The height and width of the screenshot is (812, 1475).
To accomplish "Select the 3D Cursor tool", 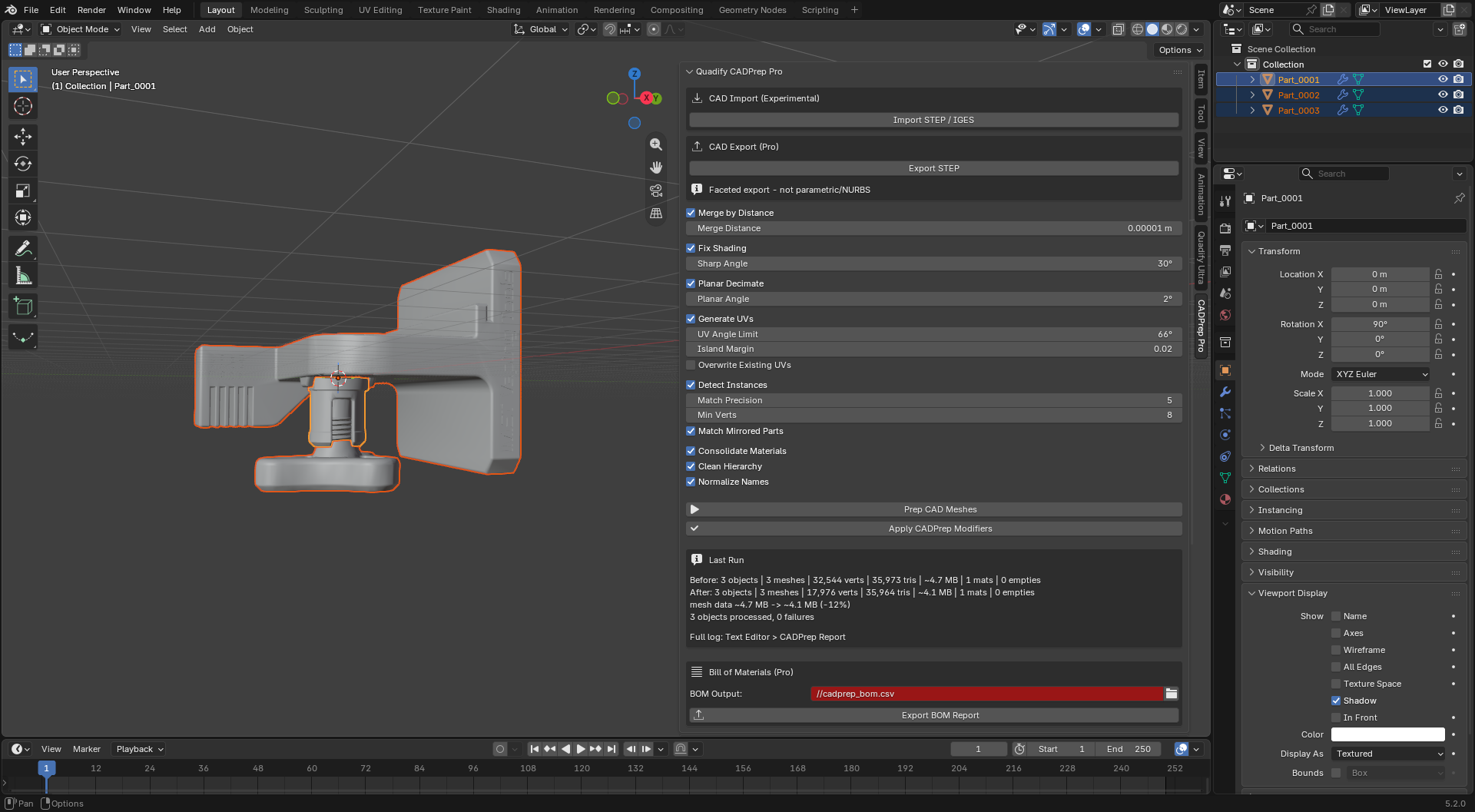I will 23,106.
